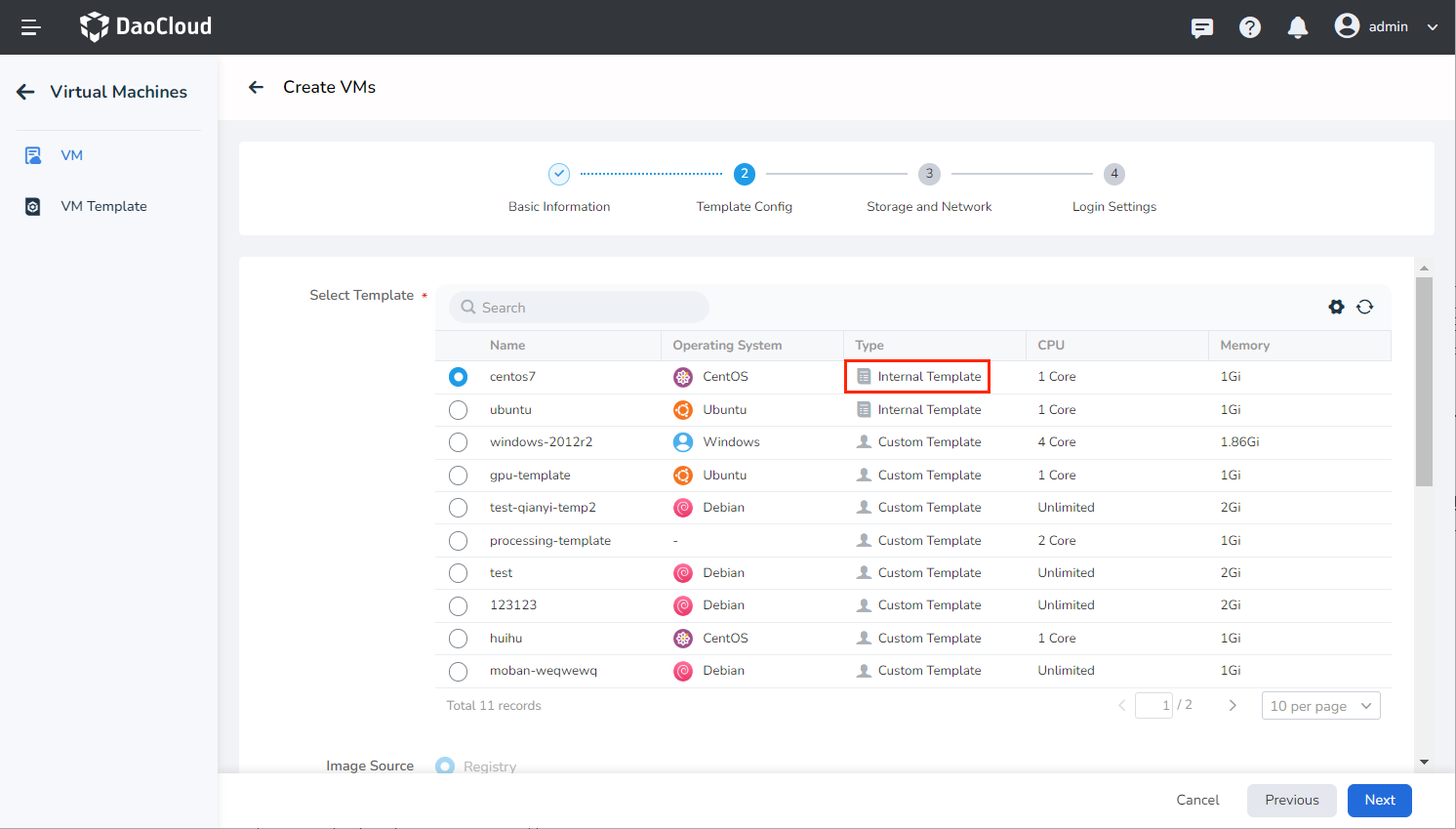Choose the gpu-template radio button

point(458,476)
